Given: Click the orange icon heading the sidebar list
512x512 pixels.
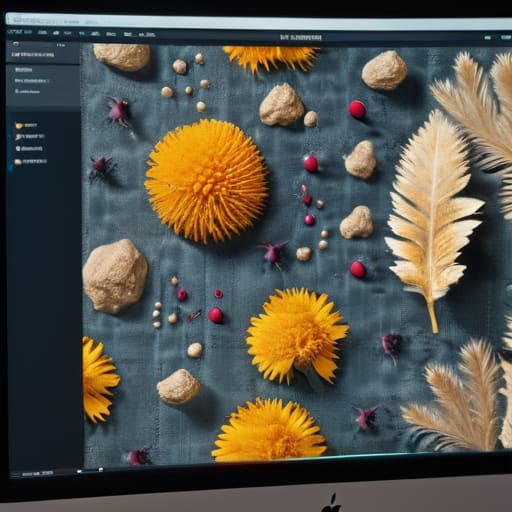Looking at the screenshot, I should (x=19, y=126).
